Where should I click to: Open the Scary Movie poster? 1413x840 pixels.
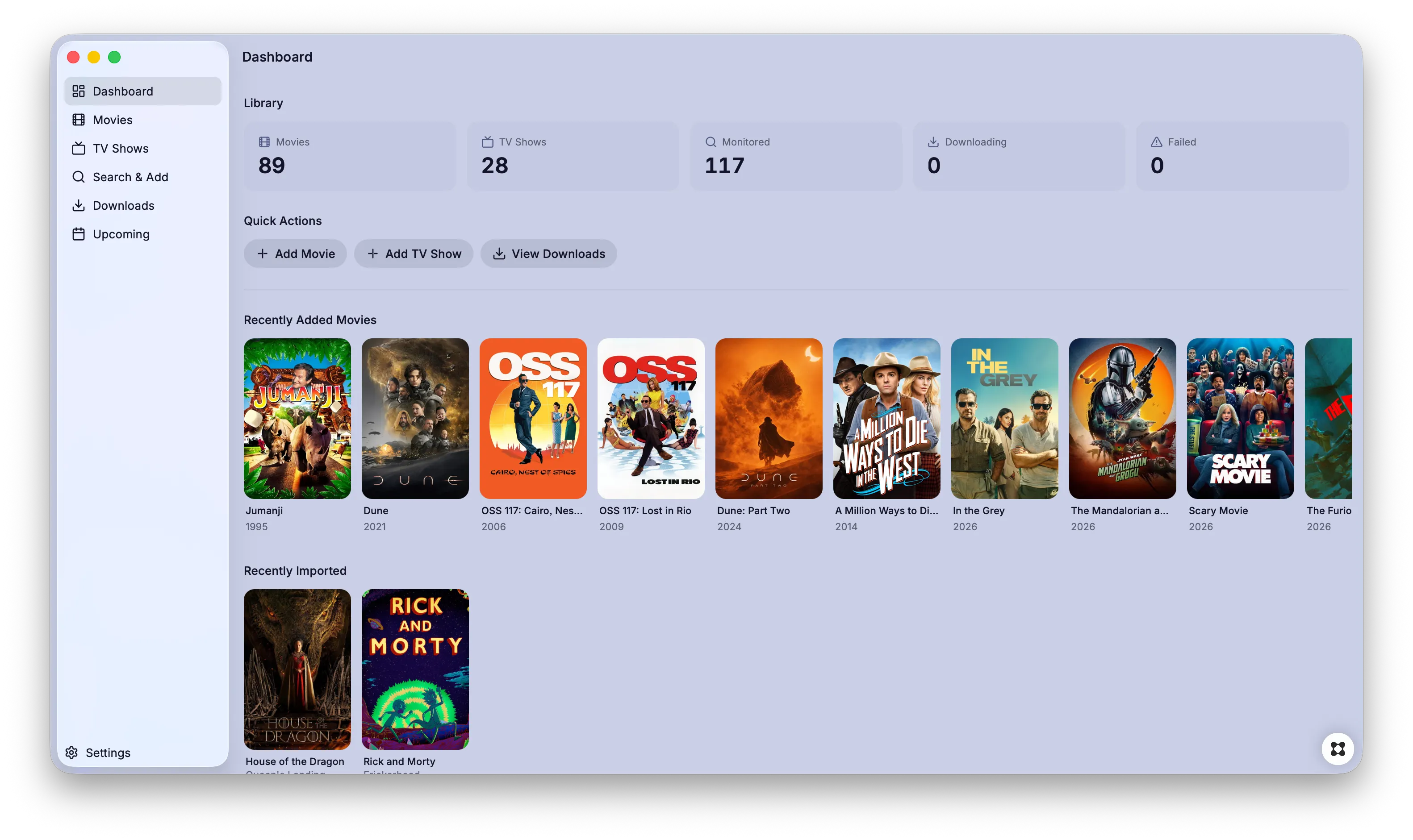point(1240,418)
